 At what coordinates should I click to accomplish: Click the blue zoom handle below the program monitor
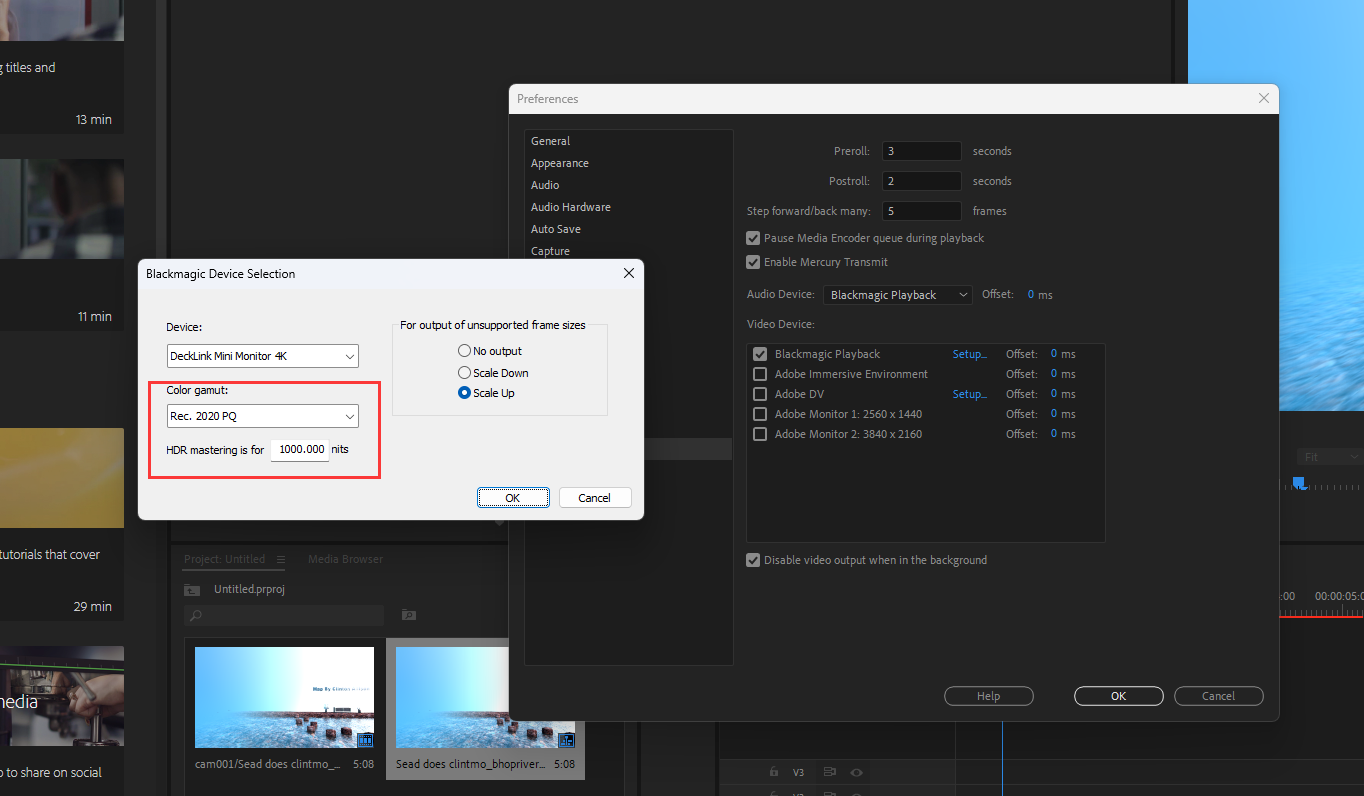point(1299,483)
